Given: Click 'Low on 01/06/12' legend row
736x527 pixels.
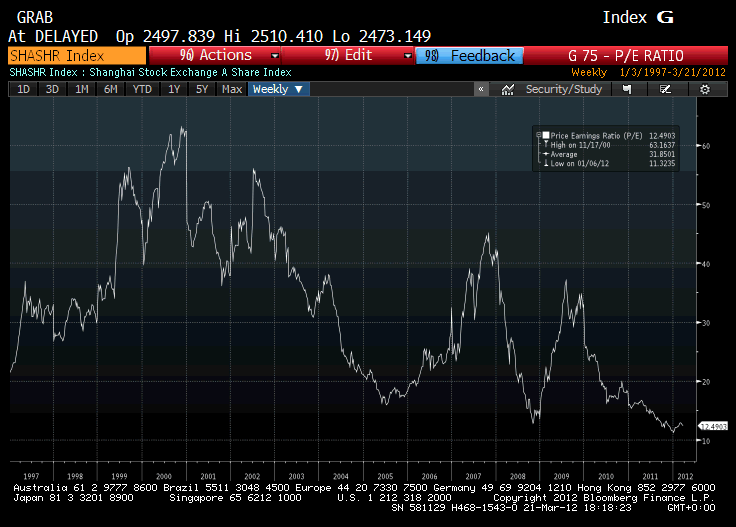Looking at the screenshot, I should coord(580,163).
